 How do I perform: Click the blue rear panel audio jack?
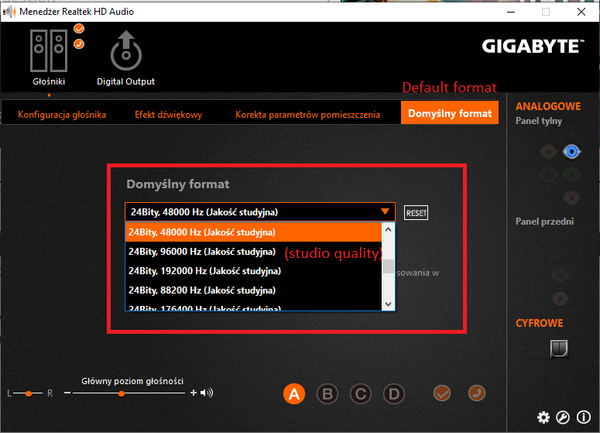tap(572, 152)
